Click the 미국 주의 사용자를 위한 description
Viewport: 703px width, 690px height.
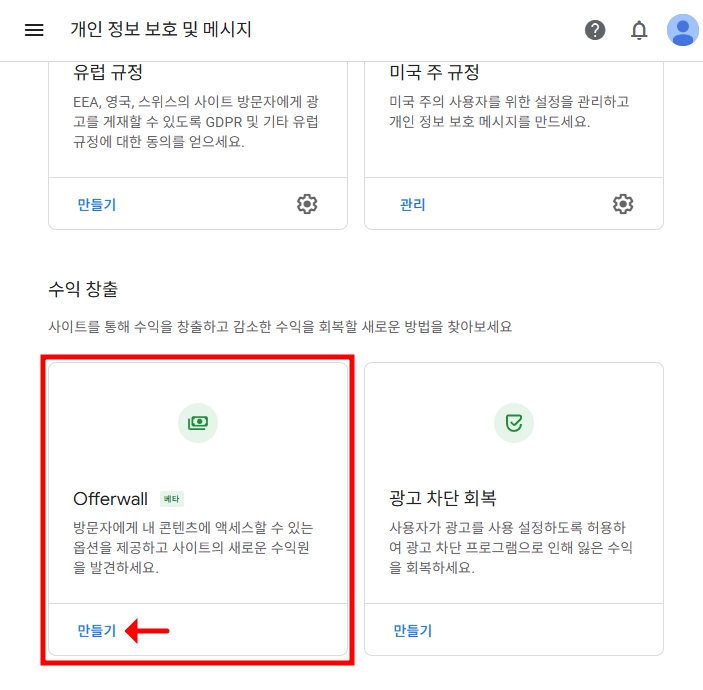tap(509, 112)
